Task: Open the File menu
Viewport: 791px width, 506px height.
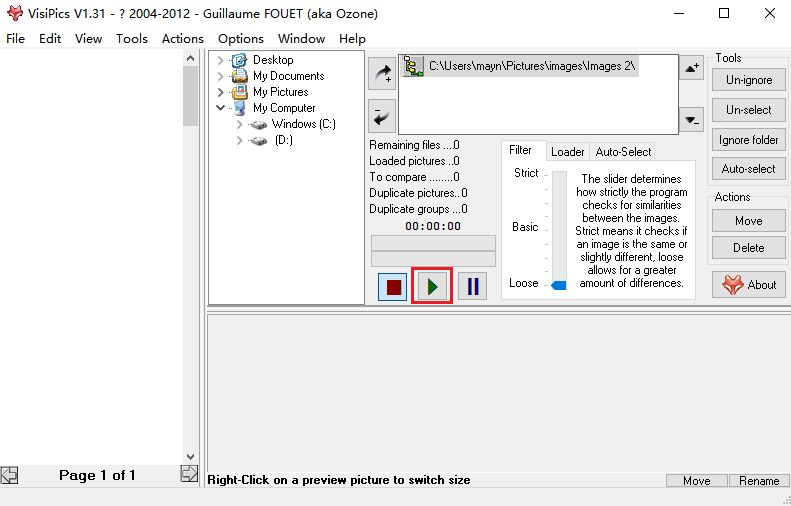Action: click(x=16, y=39)
